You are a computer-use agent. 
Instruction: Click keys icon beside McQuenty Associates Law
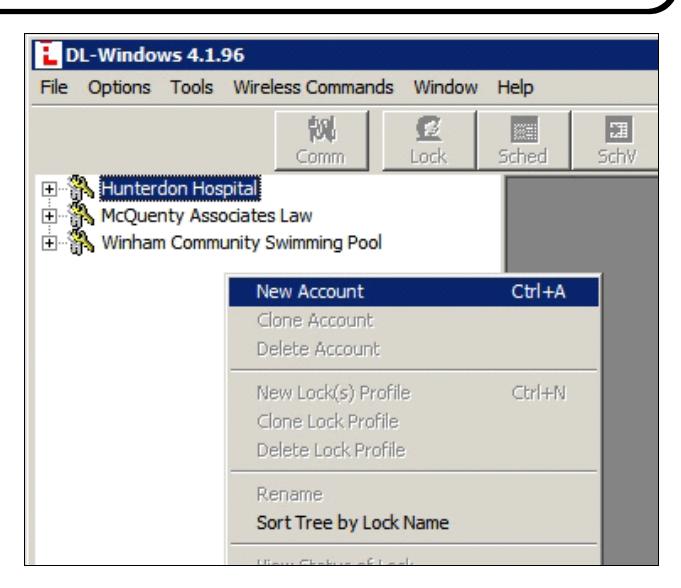pyautogui.click(x=81, y=215)
